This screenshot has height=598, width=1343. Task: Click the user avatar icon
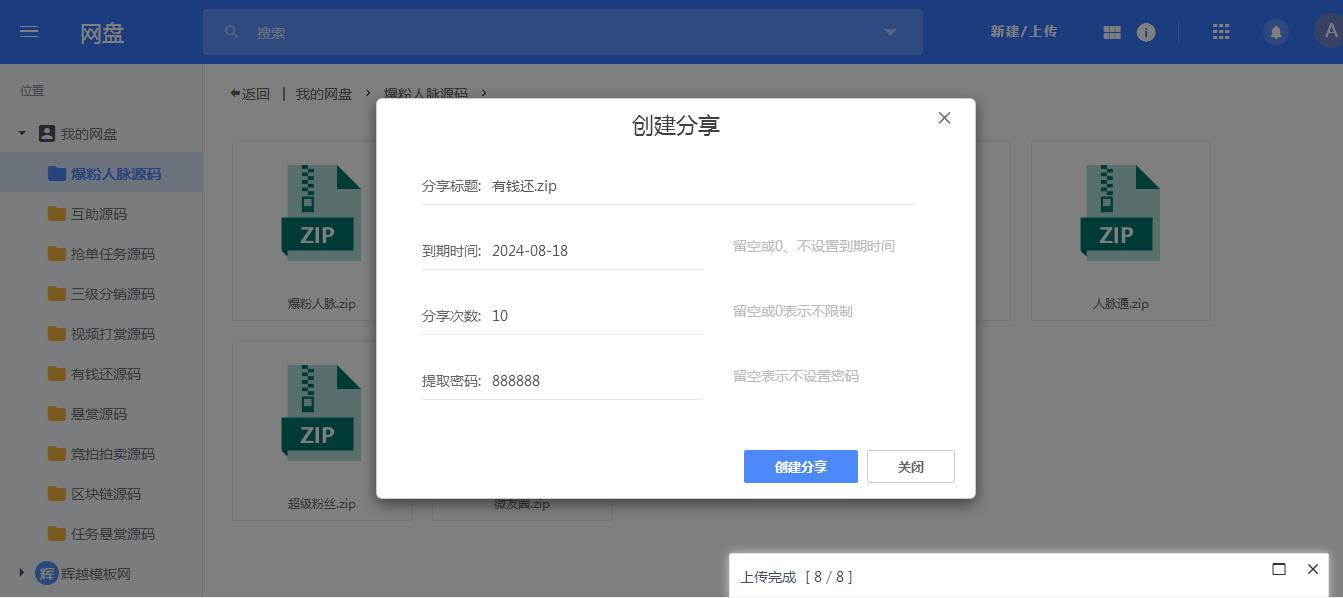(1329, 32)
